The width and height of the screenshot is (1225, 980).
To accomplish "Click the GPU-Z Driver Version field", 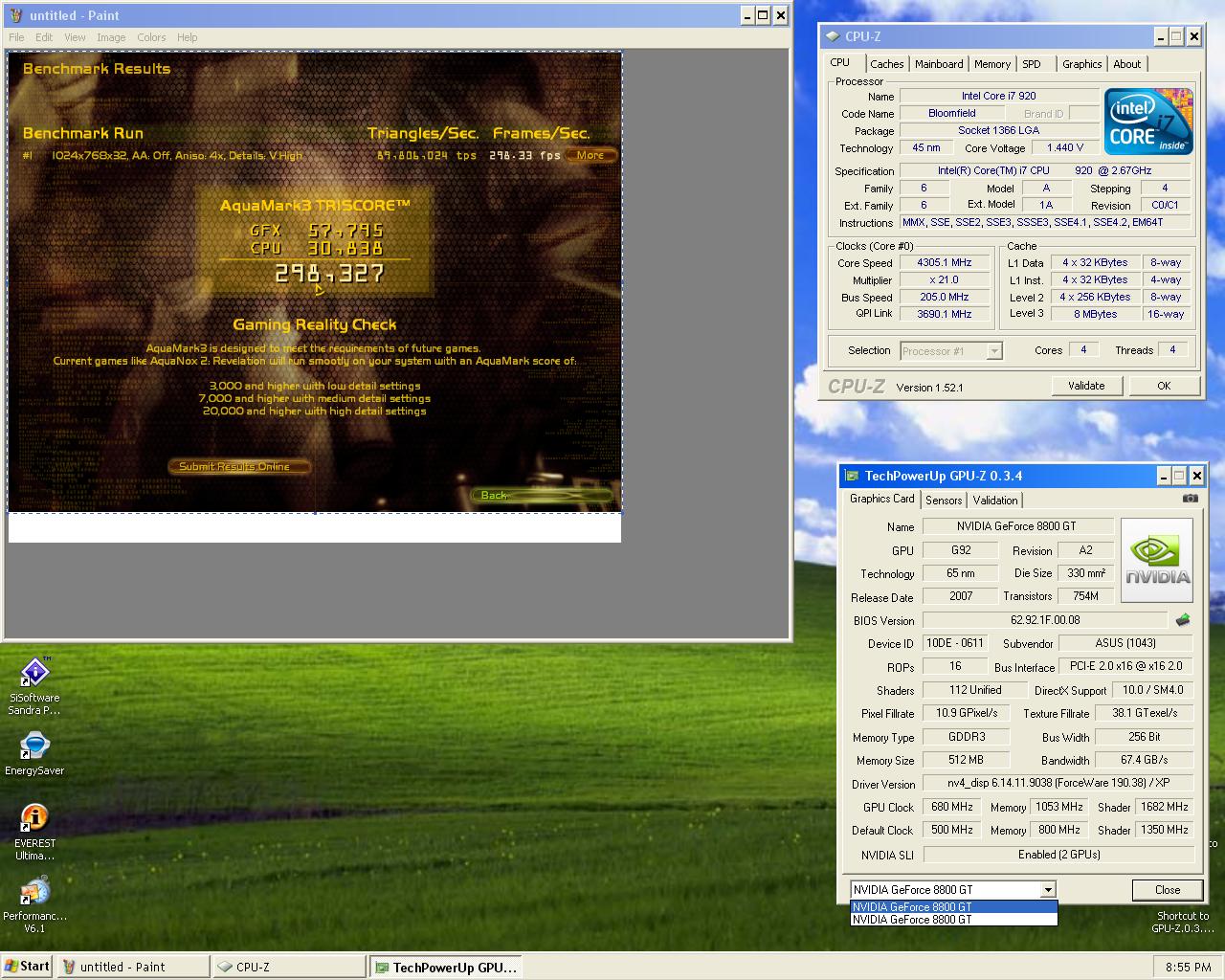I will point(1058,783).
